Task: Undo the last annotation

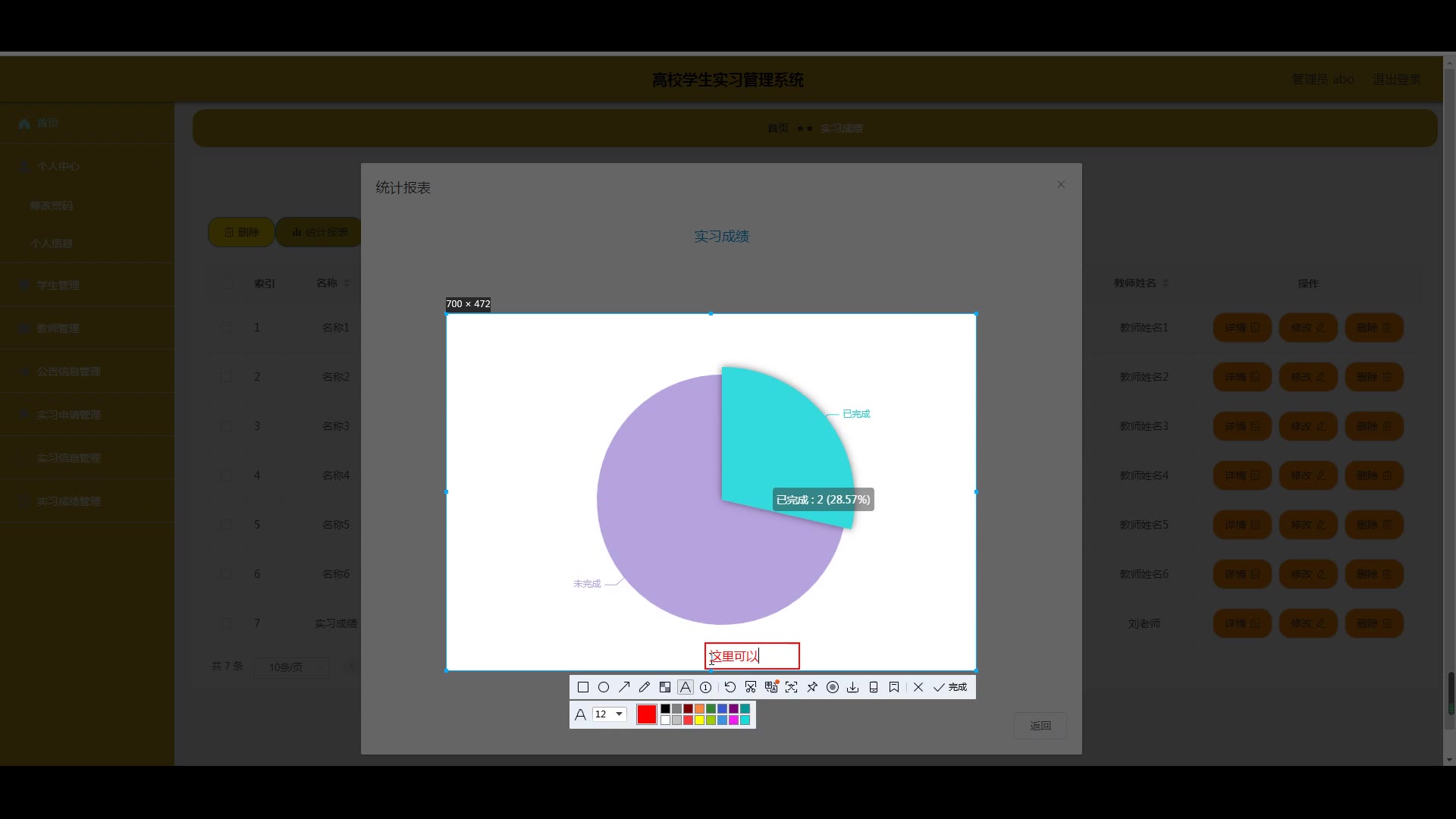Action: point(730,687)
